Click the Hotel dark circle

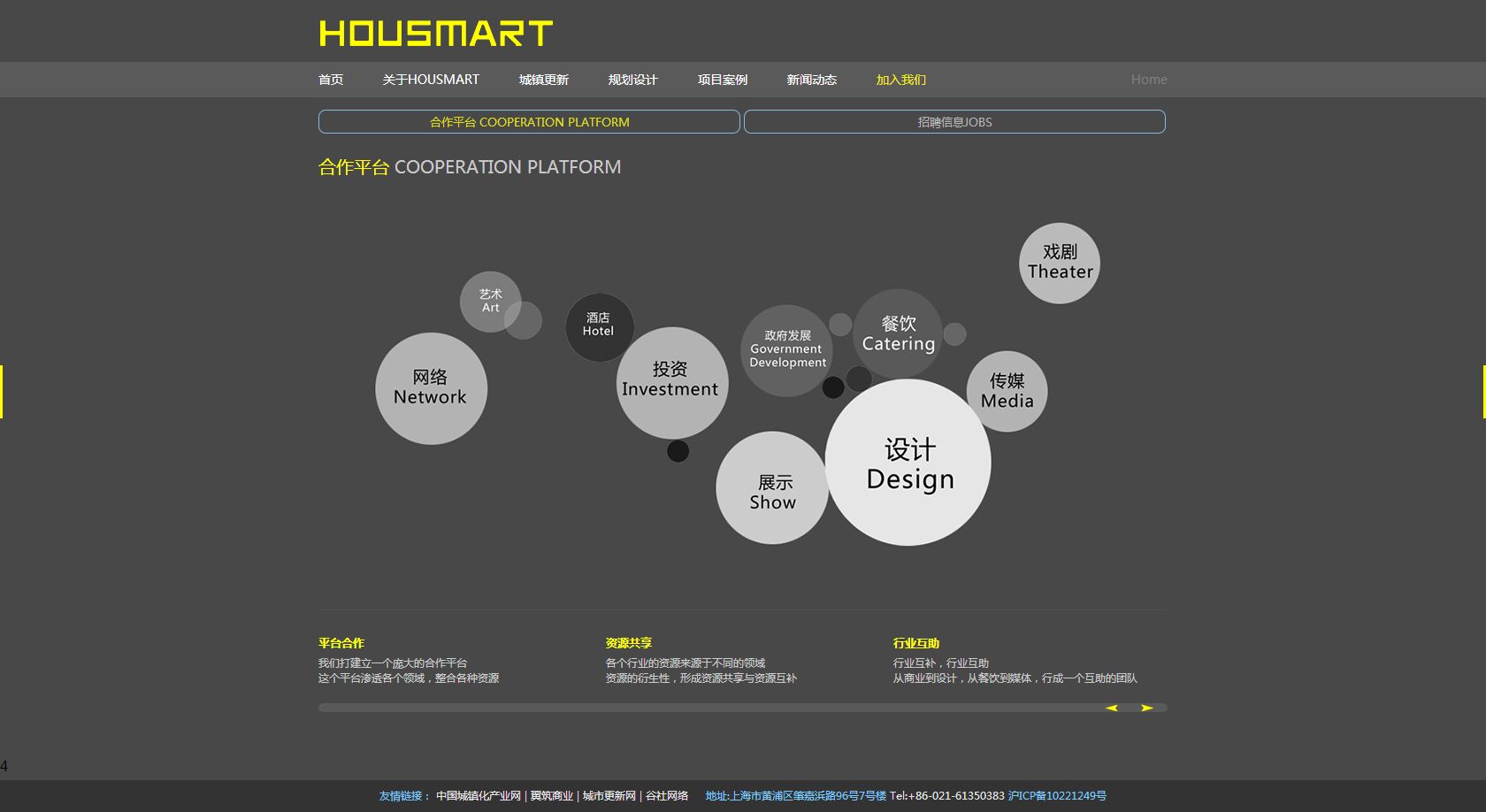pyautogui.click(x=599, y=326)
